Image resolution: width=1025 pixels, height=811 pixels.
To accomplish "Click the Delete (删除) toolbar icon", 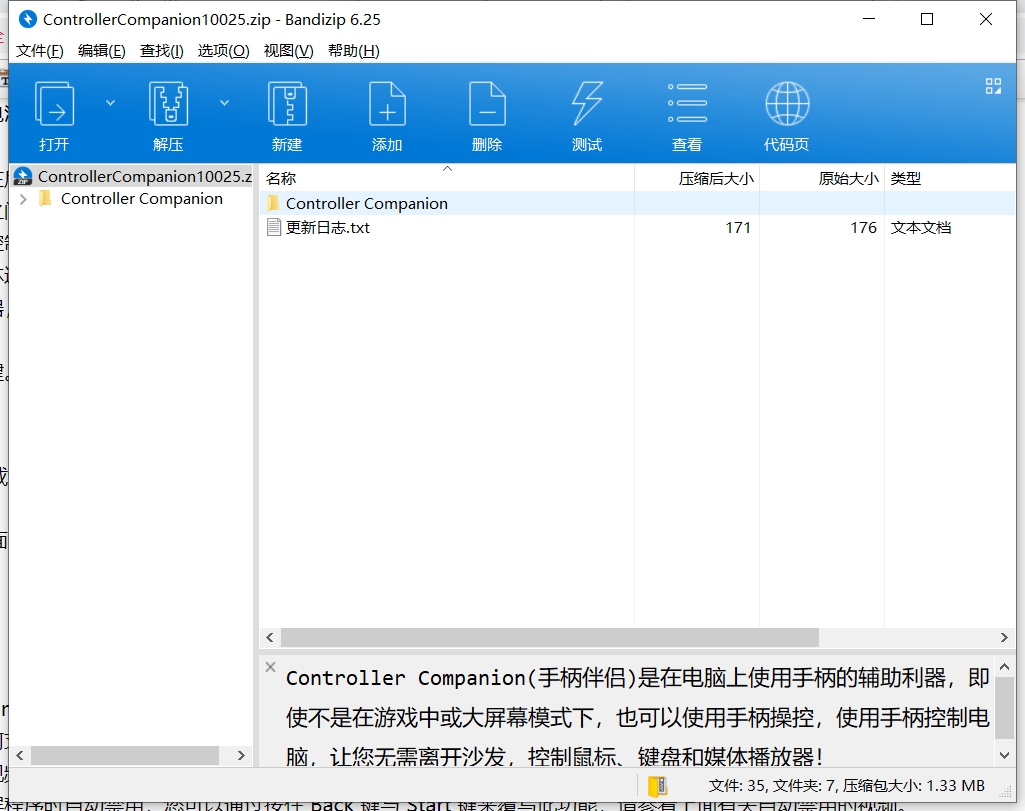I will pos(487,104).
